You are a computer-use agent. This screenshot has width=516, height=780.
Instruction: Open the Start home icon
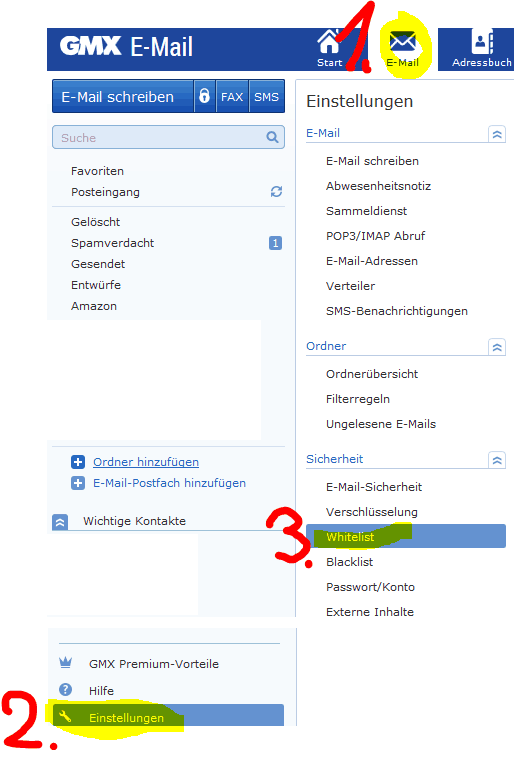pyautogui.click(x=329, y=48)
